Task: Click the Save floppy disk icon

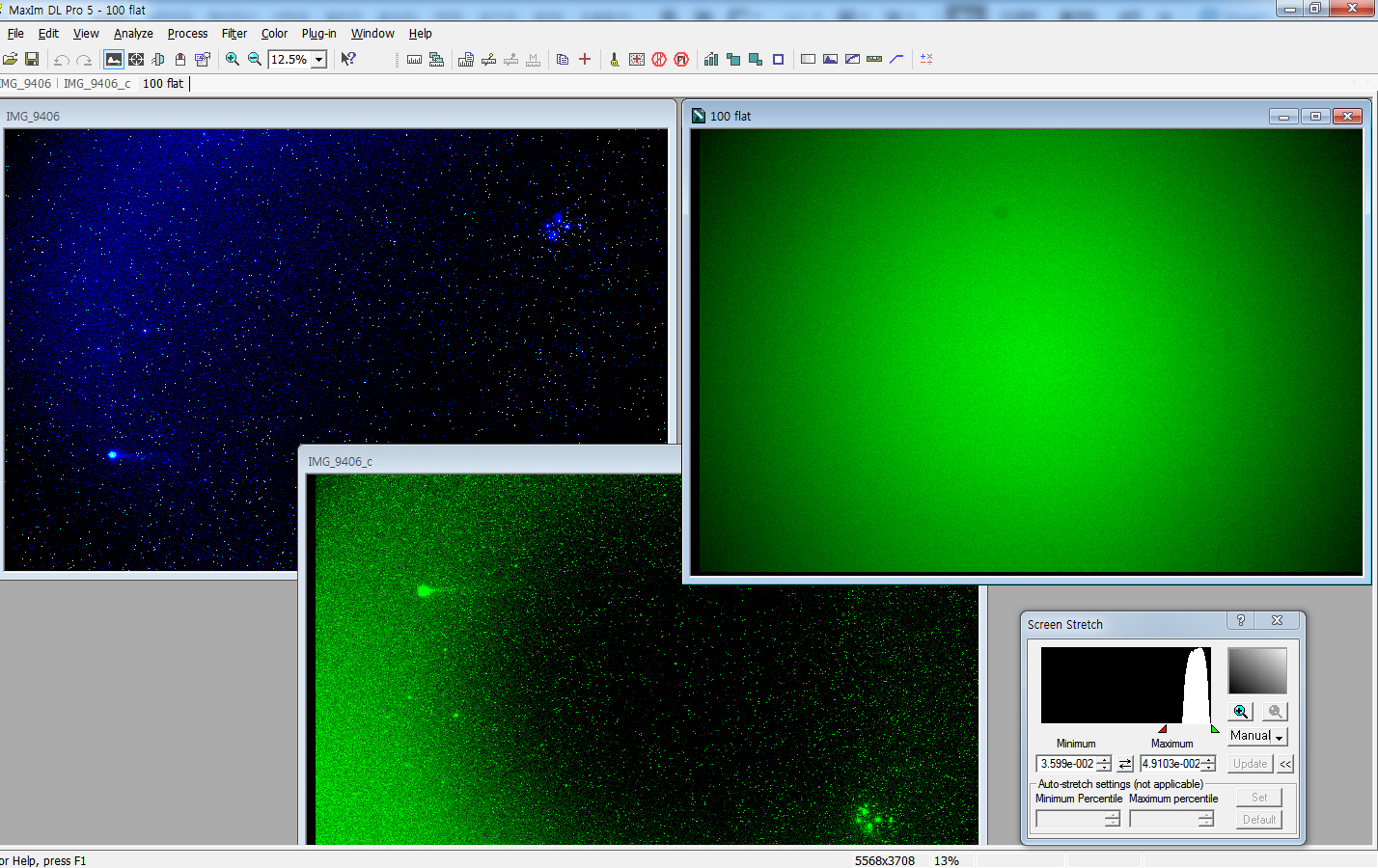Action: pos(32,59)
